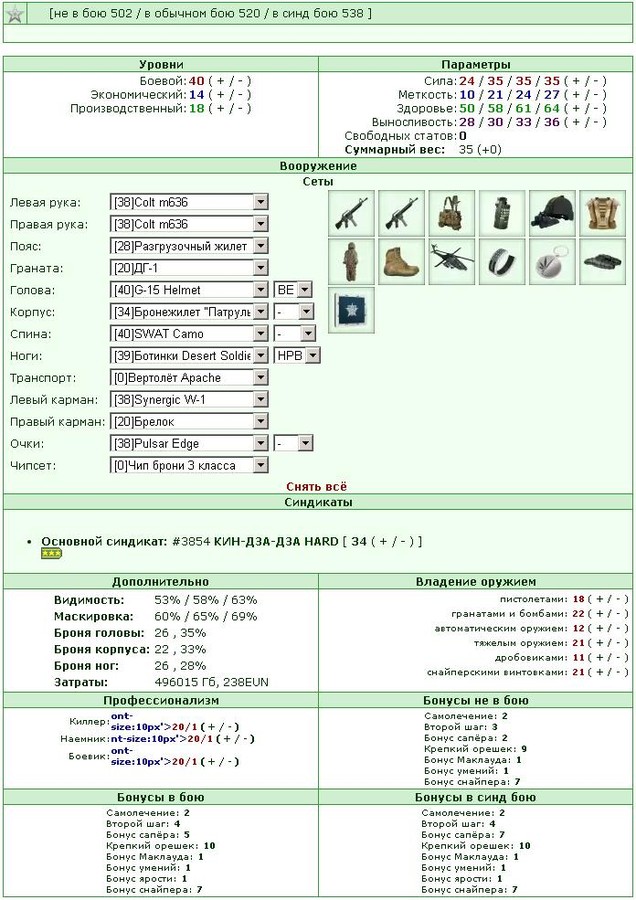Open the modifier dropdown next to Спина
636x900 pixels.
click(294, 333)
